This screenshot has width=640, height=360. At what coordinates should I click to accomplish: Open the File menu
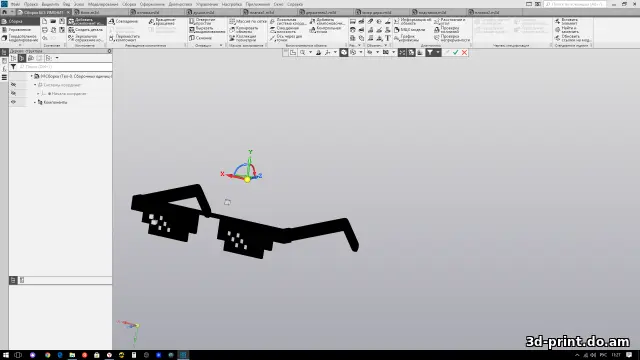coord(16,4)
